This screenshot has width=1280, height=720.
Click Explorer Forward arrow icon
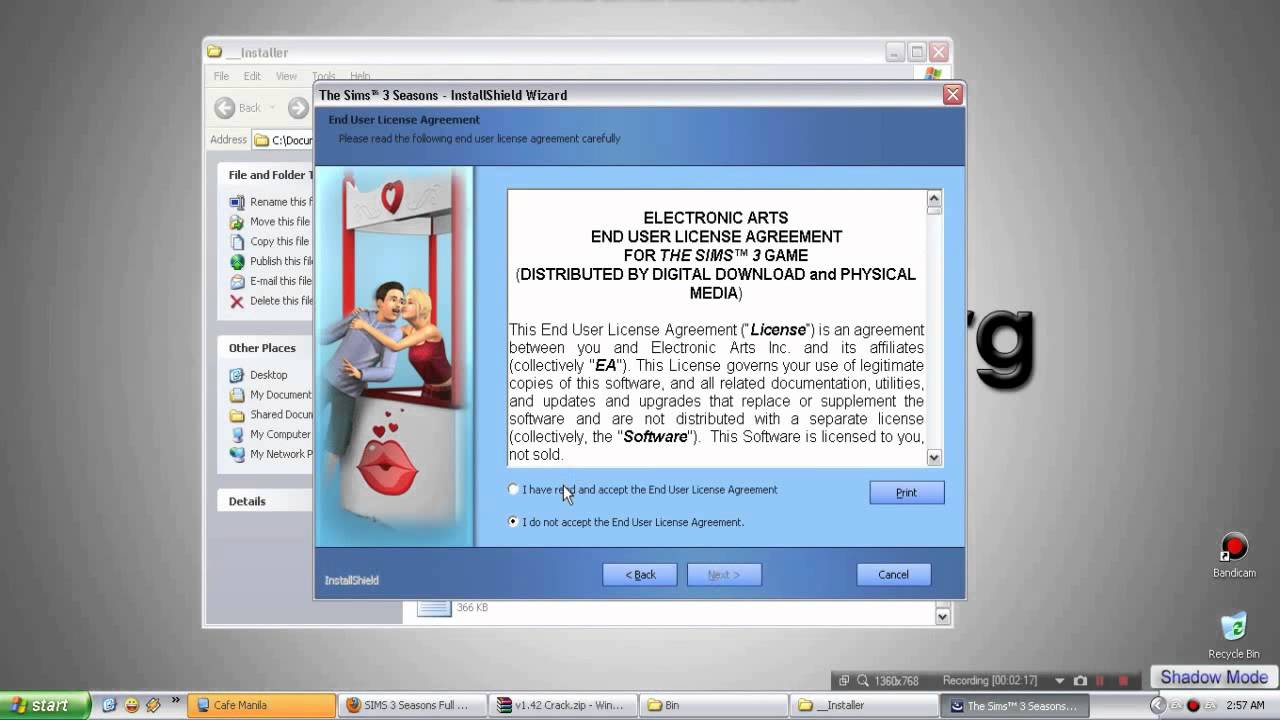click(298, 108)
